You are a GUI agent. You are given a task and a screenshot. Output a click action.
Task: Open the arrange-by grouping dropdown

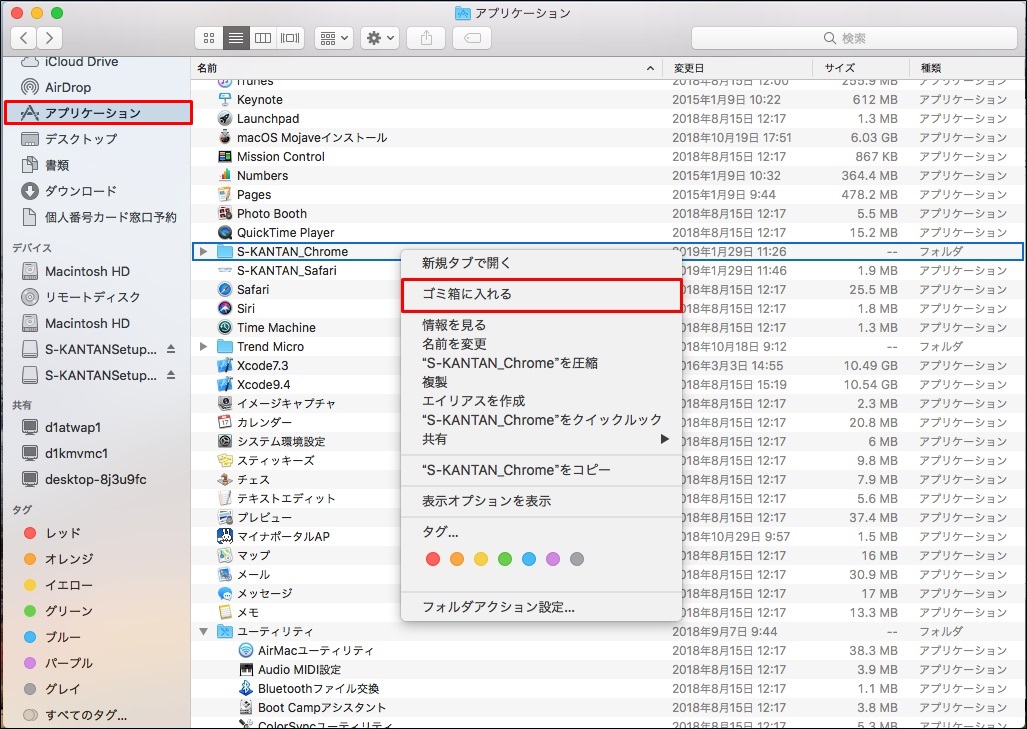(333, 38)
